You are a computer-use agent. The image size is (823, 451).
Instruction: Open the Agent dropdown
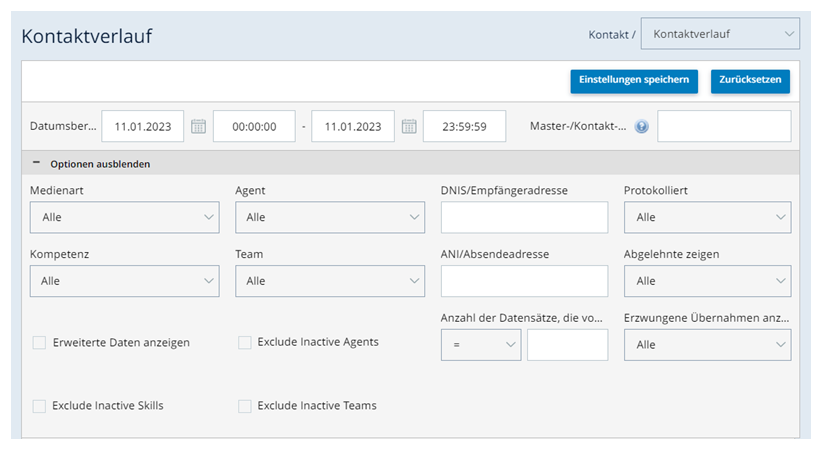pos(330,217)
